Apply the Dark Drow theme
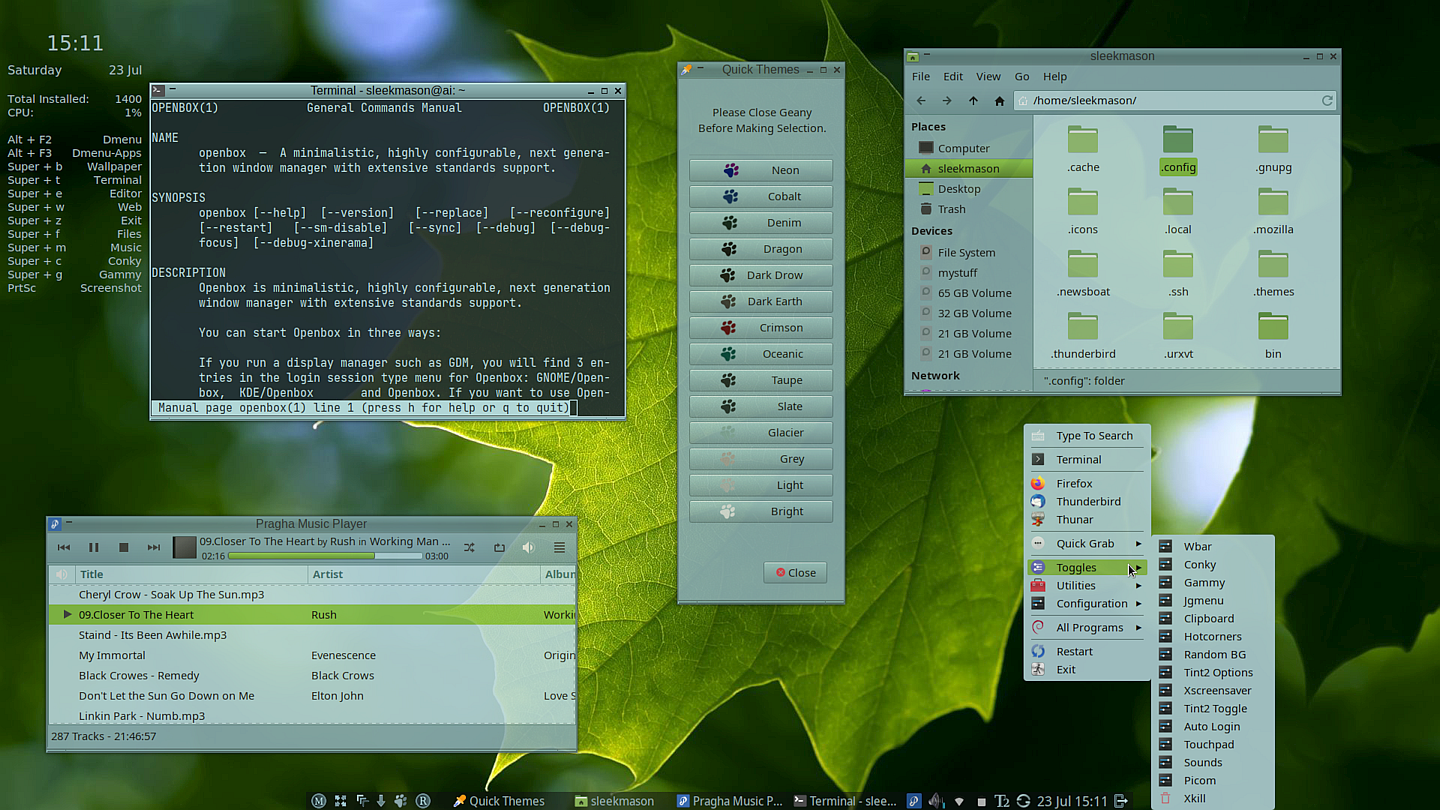1440x810 pixels. click(761, 275)
